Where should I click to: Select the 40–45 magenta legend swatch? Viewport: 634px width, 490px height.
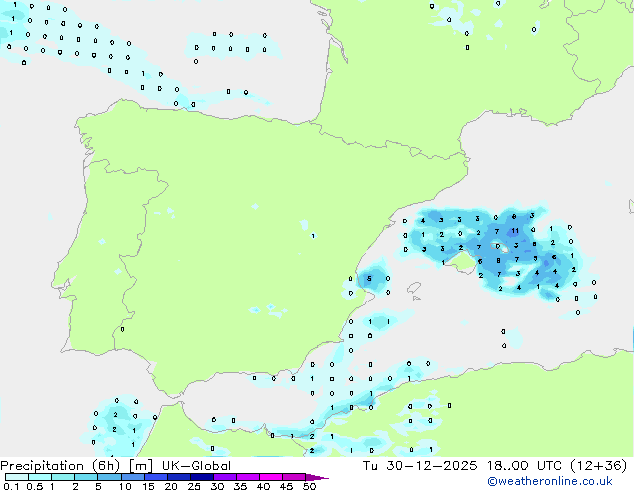pos(271,477)
